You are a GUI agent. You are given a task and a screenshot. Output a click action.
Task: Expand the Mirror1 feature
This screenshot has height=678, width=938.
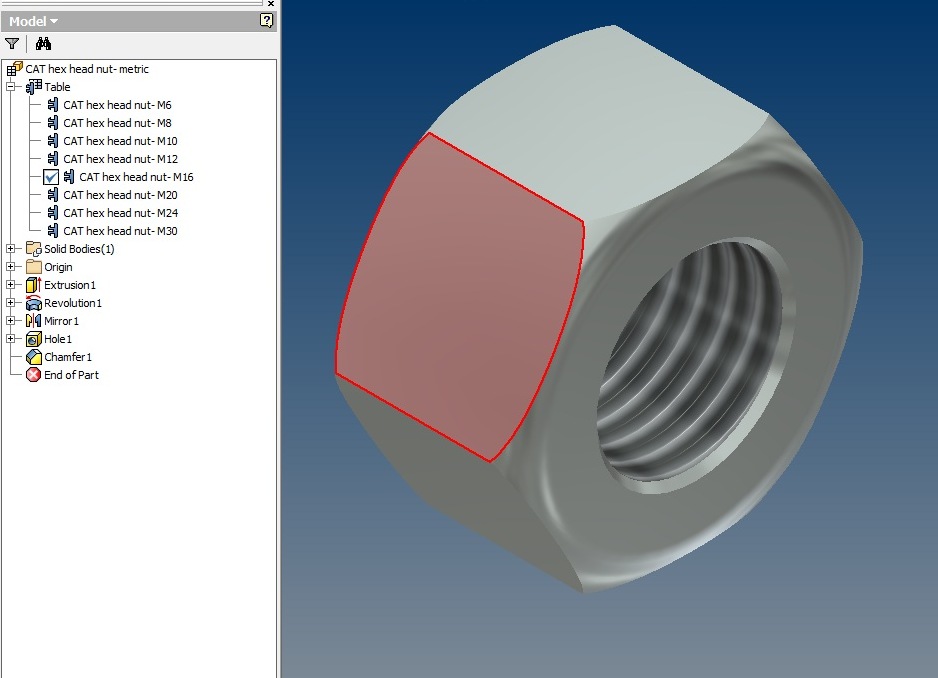(11, 320)
